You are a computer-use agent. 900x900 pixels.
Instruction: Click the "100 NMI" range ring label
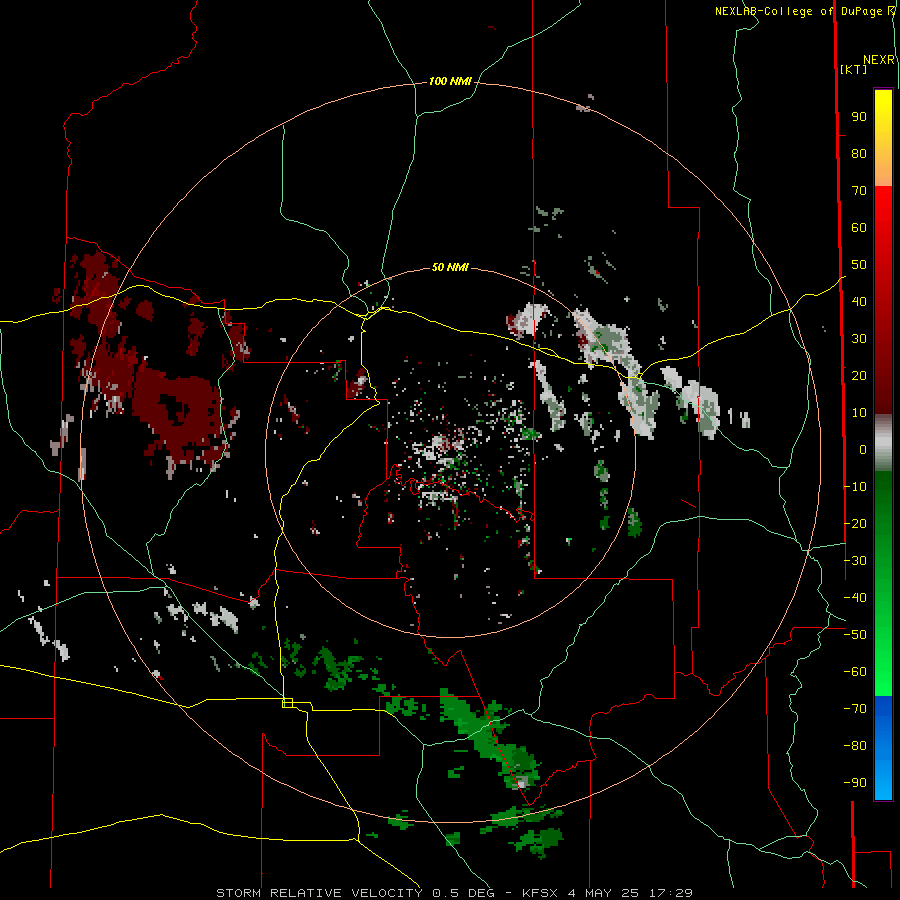[450, 82]
